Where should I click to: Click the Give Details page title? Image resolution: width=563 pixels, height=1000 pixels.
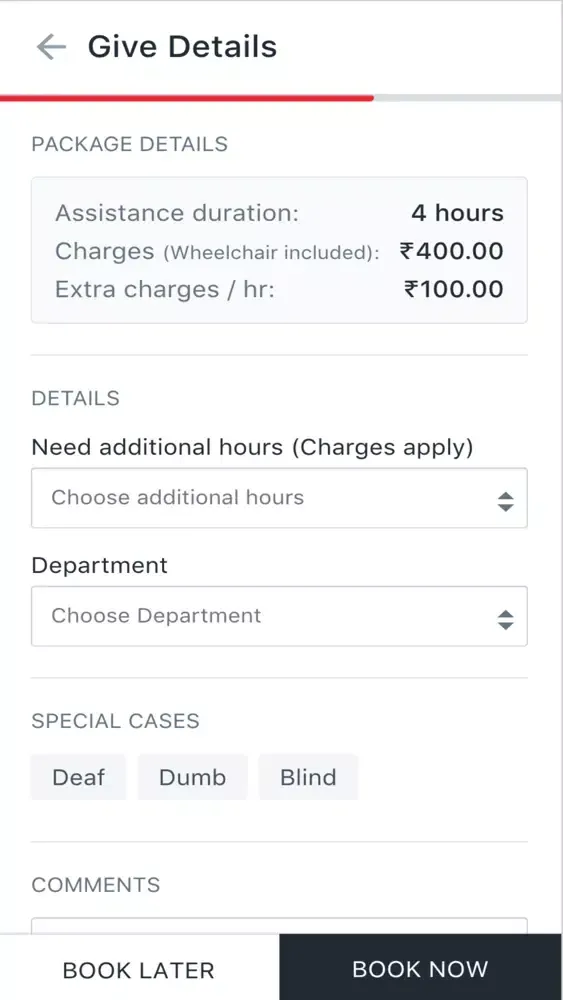(182, 47)
